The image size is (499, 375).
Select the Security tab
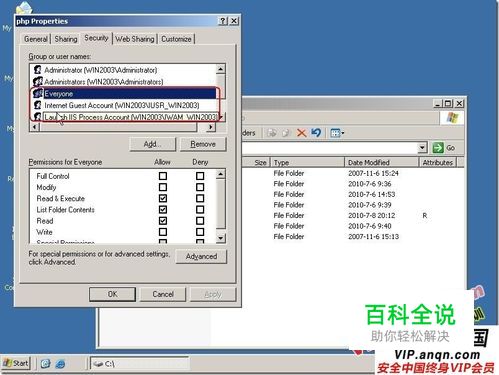pyautogui.click(x=96, y=38)
